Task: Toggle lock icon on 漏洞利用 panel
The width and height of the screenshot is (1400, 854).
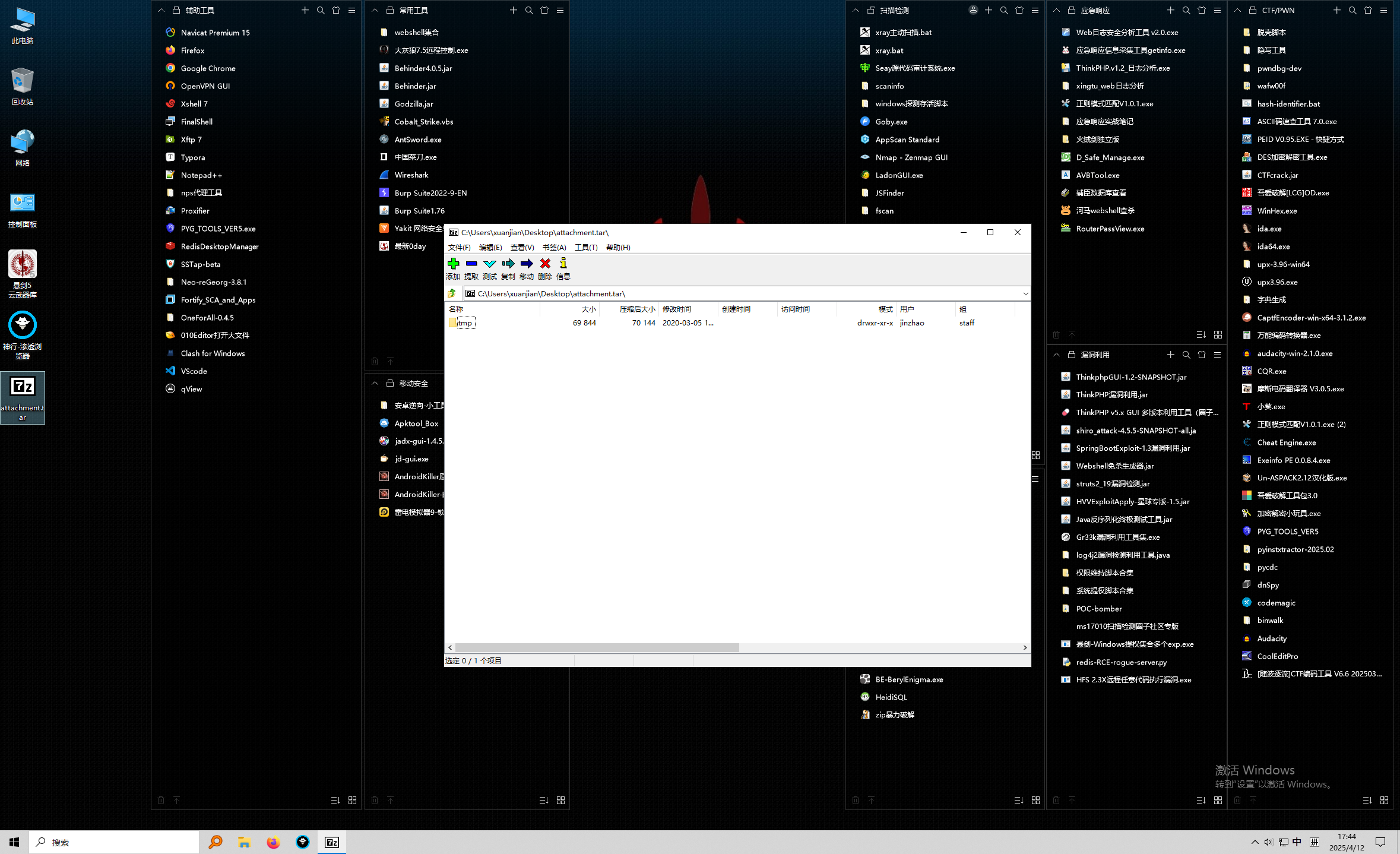Action: (x=1071, y=355)
